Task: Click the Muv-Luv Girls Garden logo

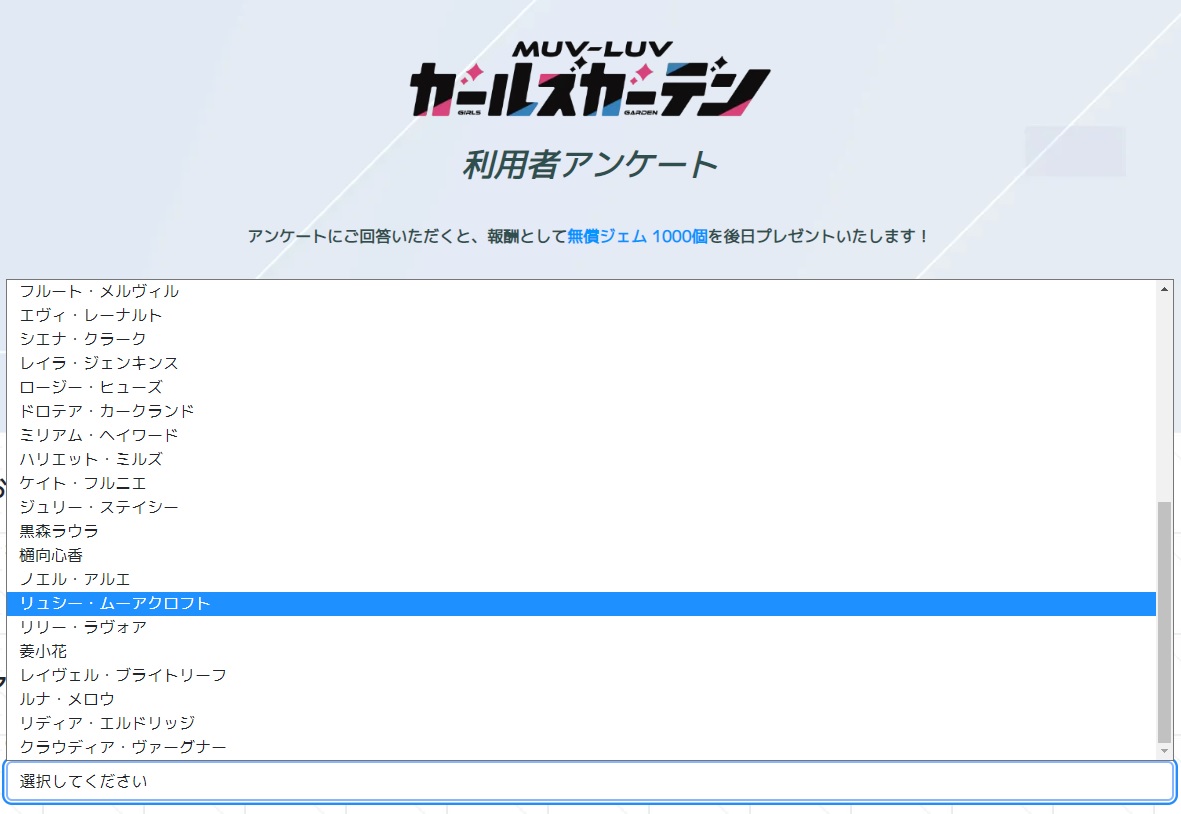Action: click(x=590, y=80)
